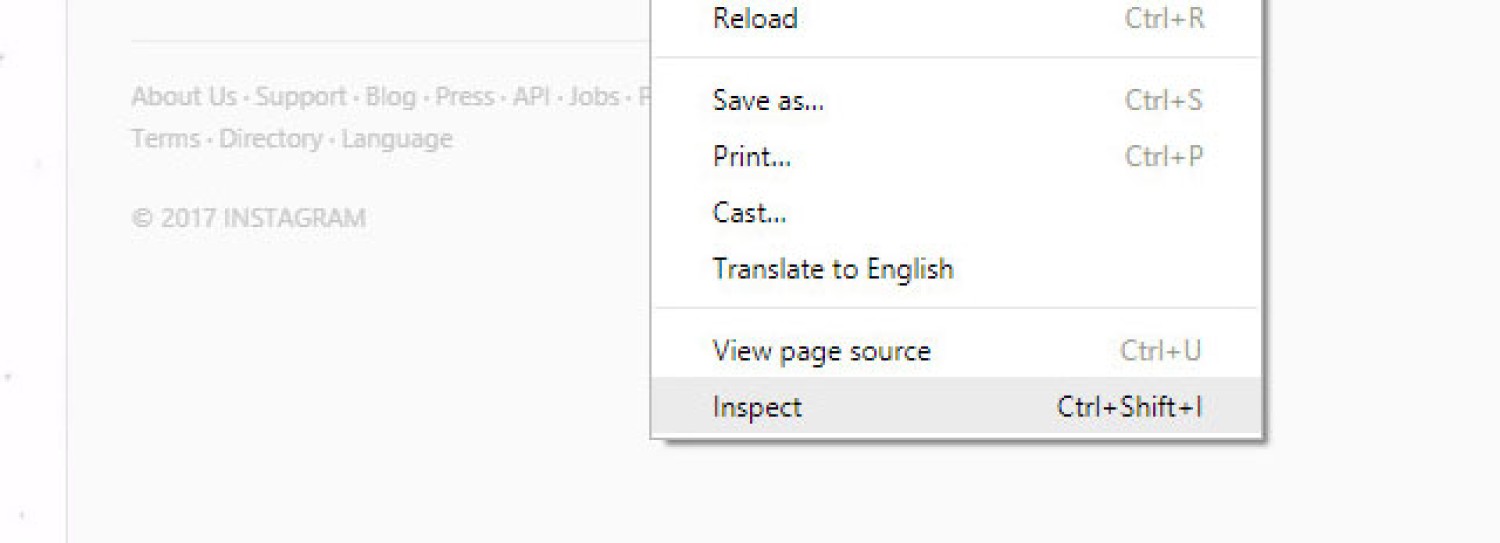Open the Print... dialog from the menu

point(751,157)
